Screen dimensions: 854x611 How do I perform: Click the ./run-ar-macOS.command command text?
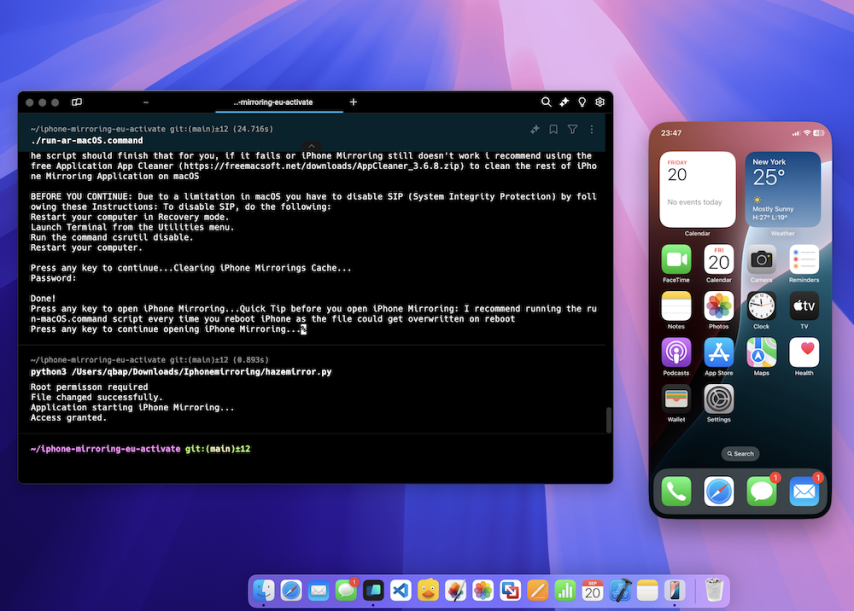87,140
